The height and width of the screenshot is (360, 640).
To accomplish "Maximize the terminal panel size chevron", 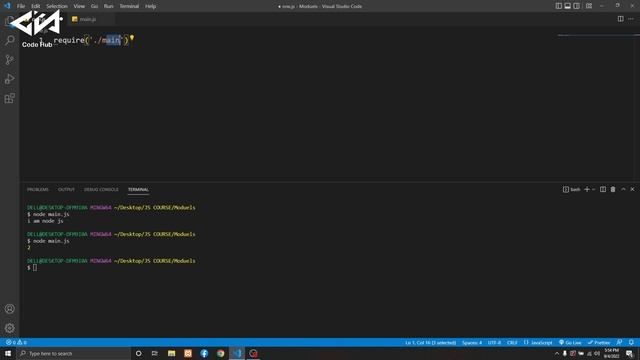I will tap(623, 189).
